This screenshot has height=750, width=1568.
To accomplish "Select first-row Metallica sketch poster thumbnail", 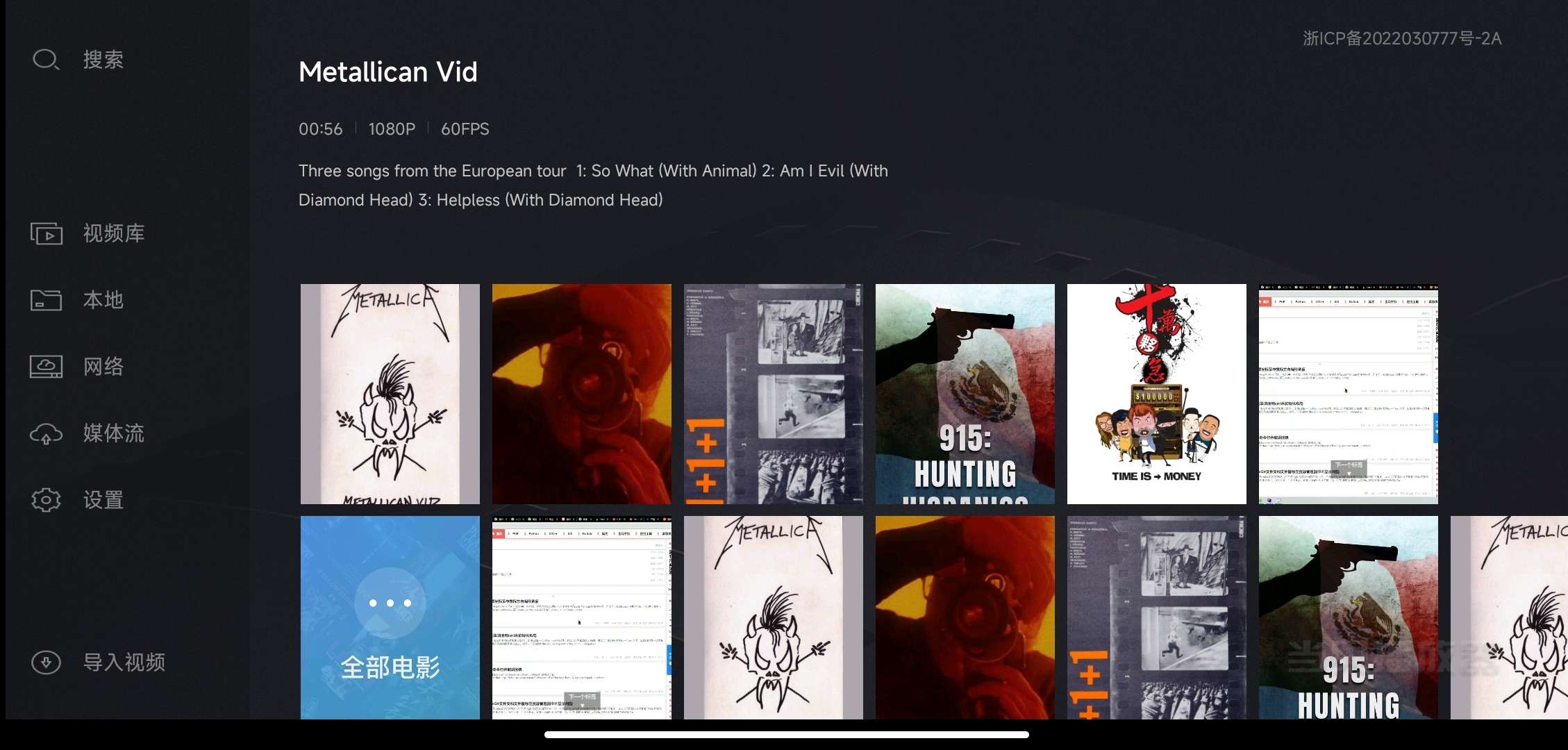I will 390,394.
